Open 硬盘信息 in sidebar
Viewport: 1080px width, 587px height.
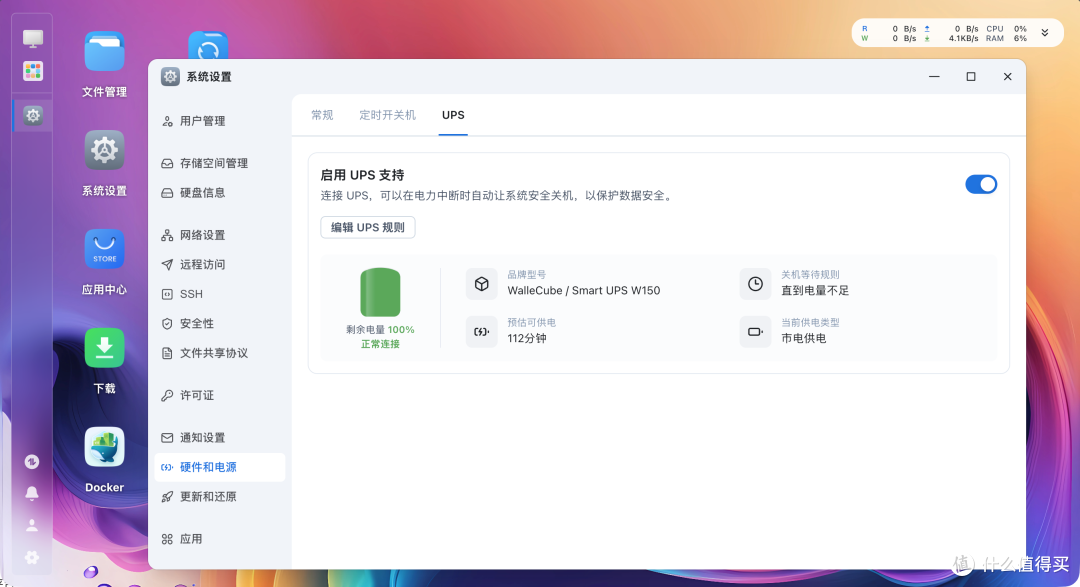[220, 193]
